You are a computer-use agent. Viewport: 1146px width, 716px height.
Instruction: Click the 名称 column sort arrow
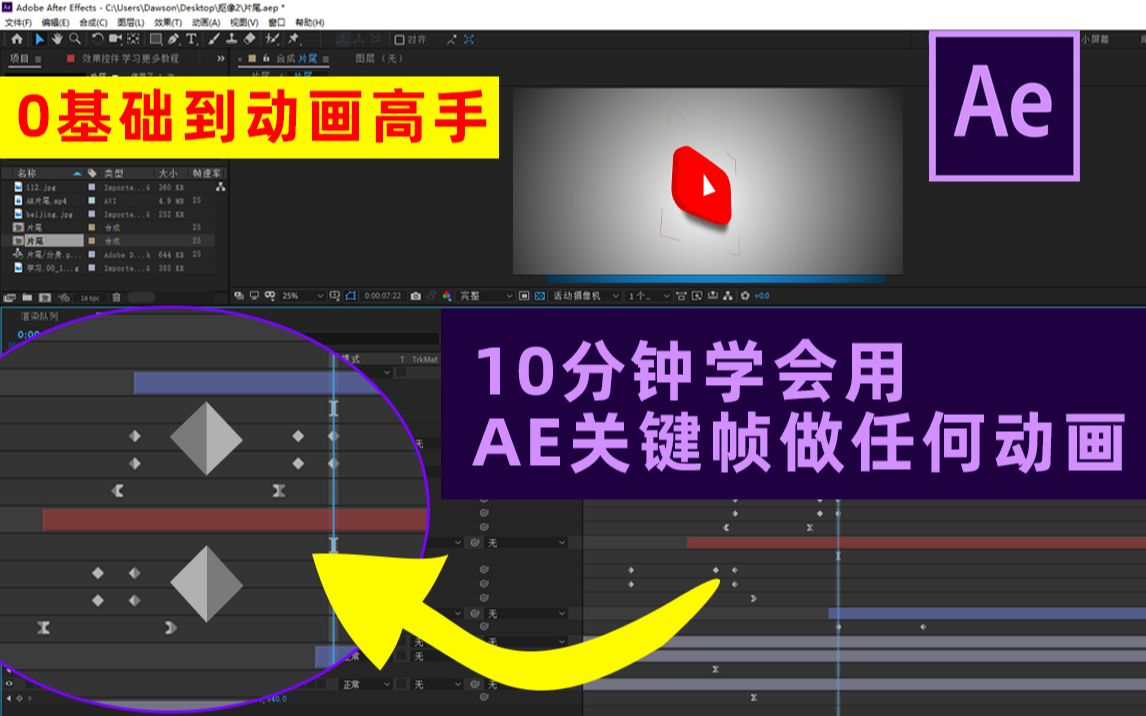pyautogui.click(x=77, y=174)
